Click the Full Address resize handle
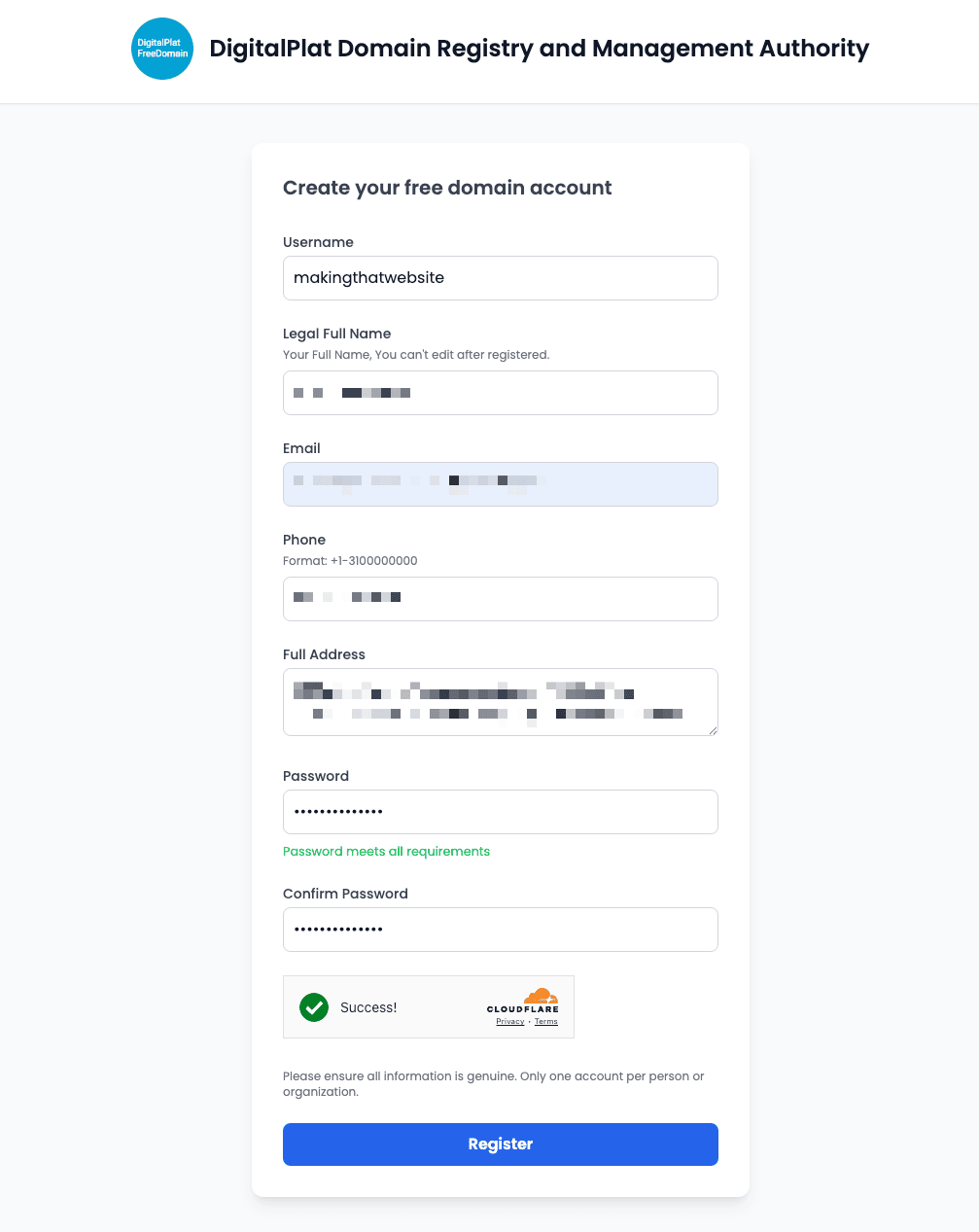Viewport: 979px width, 1232px height. [x=713, y=731]
